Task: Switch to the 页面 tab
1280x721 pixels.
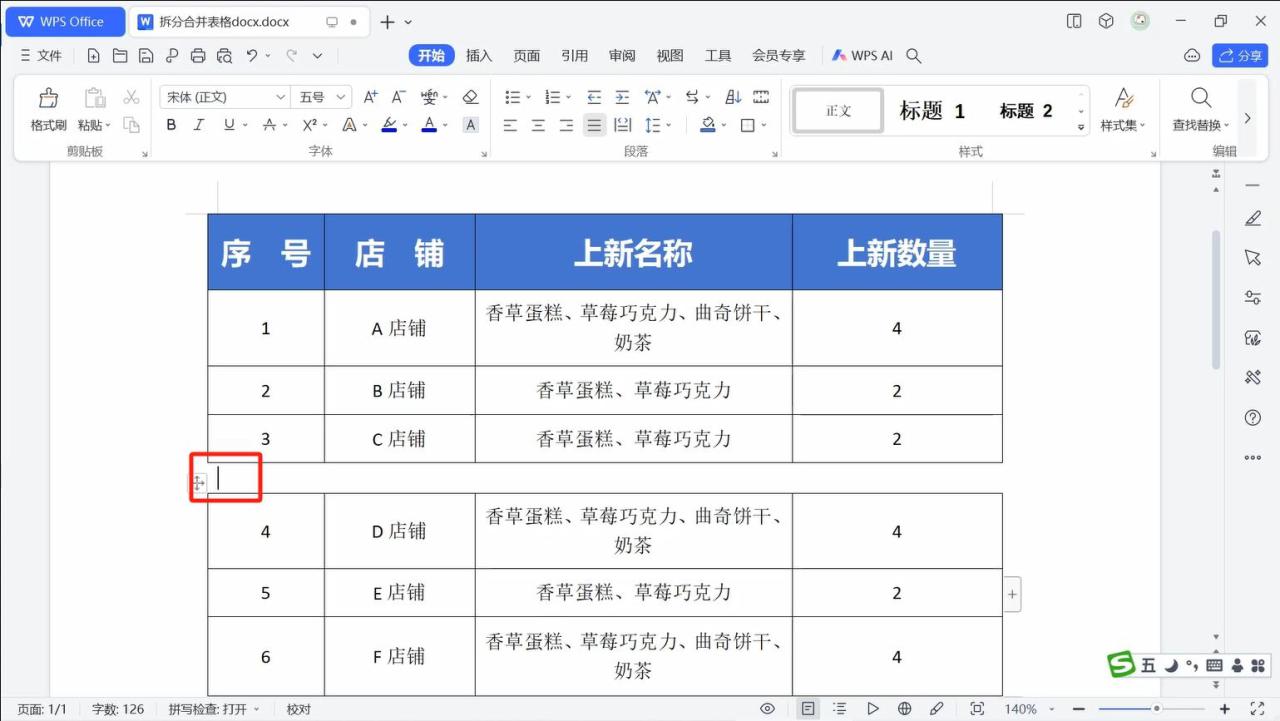Action: 527,56
